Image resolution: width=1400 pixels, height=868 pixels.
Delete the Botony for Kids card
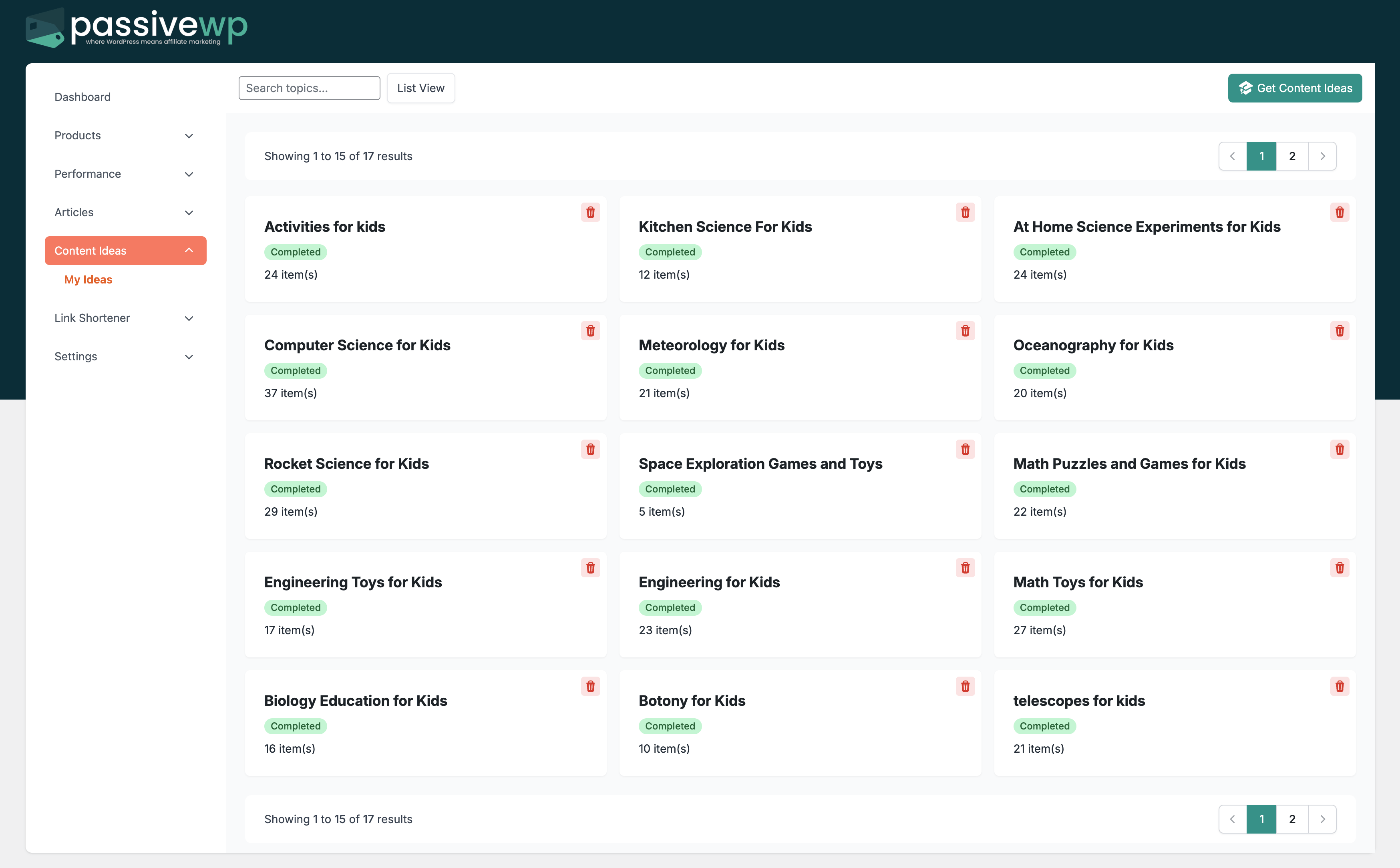965,686
